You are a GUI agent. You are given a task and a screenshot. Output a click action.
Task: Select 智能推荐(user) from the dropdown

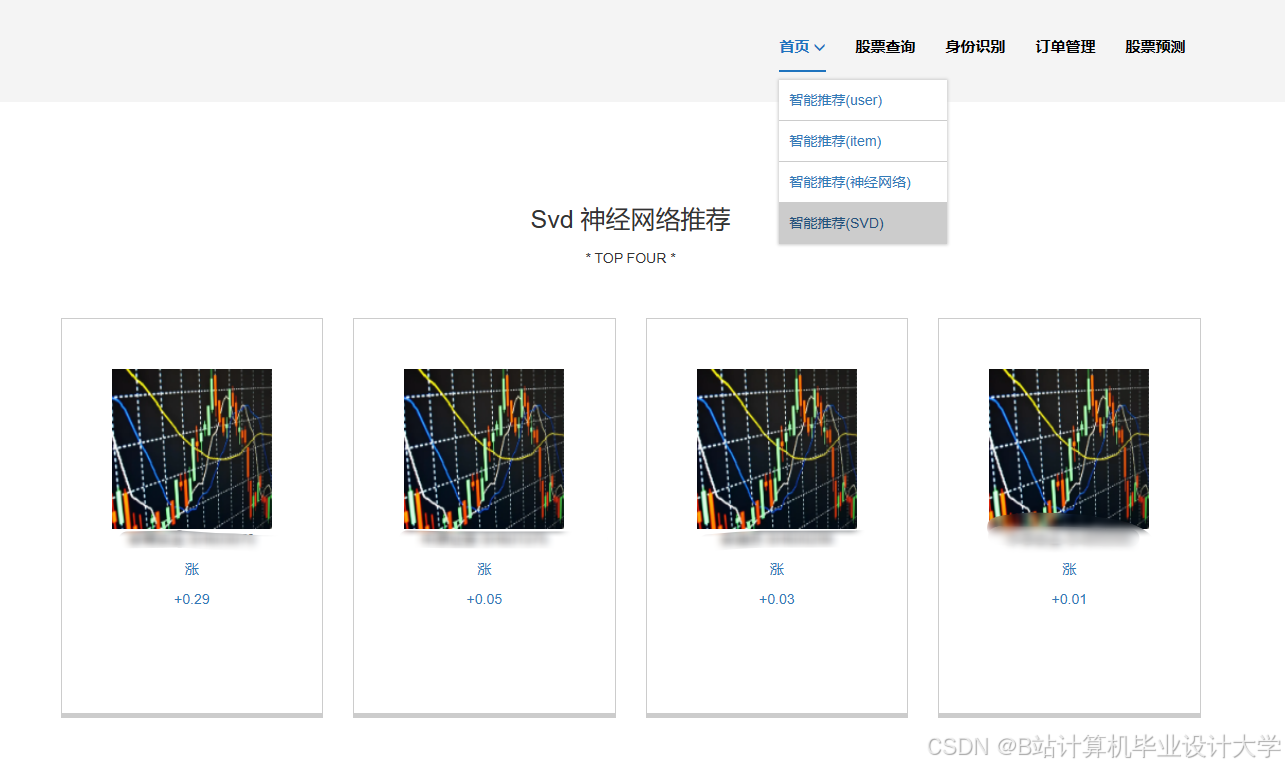(834, 100)
